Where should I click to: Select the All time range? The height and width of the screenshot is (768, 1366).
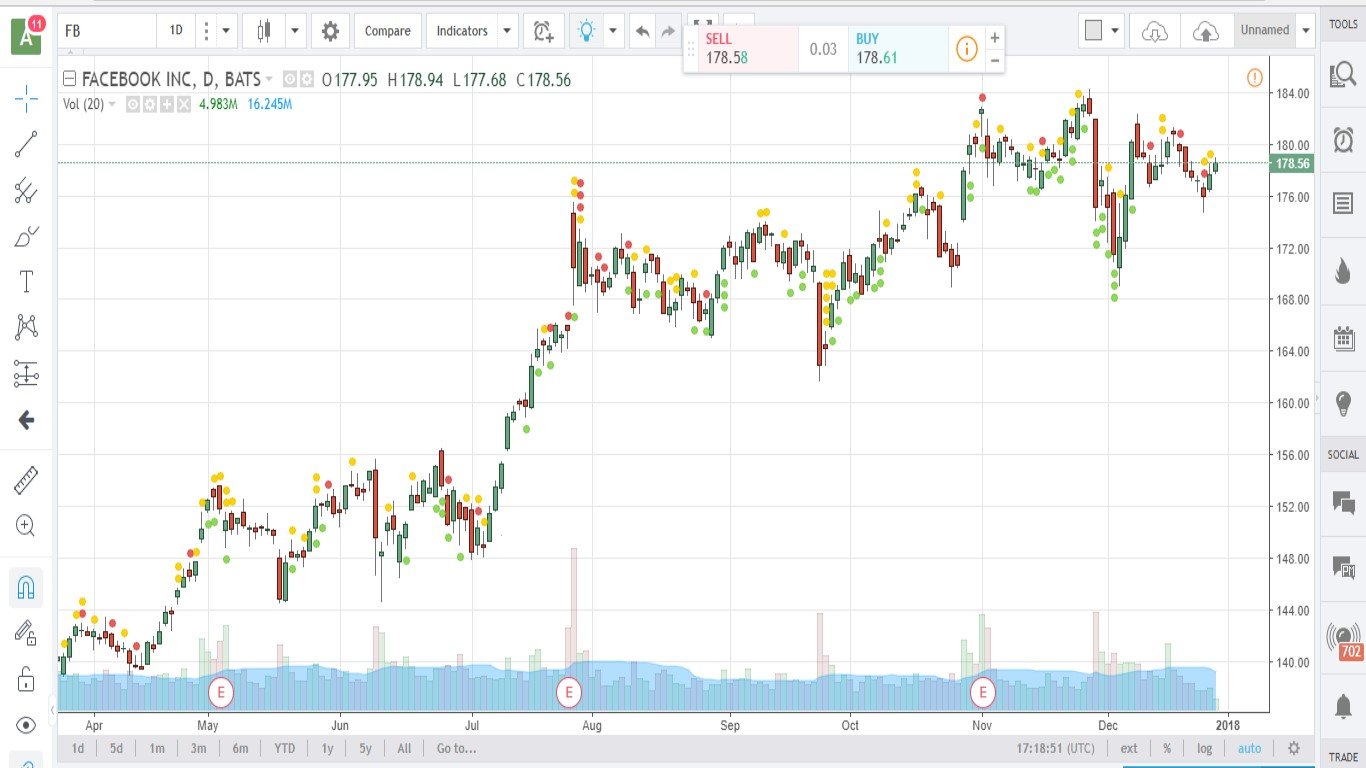[x=404, y=748]
